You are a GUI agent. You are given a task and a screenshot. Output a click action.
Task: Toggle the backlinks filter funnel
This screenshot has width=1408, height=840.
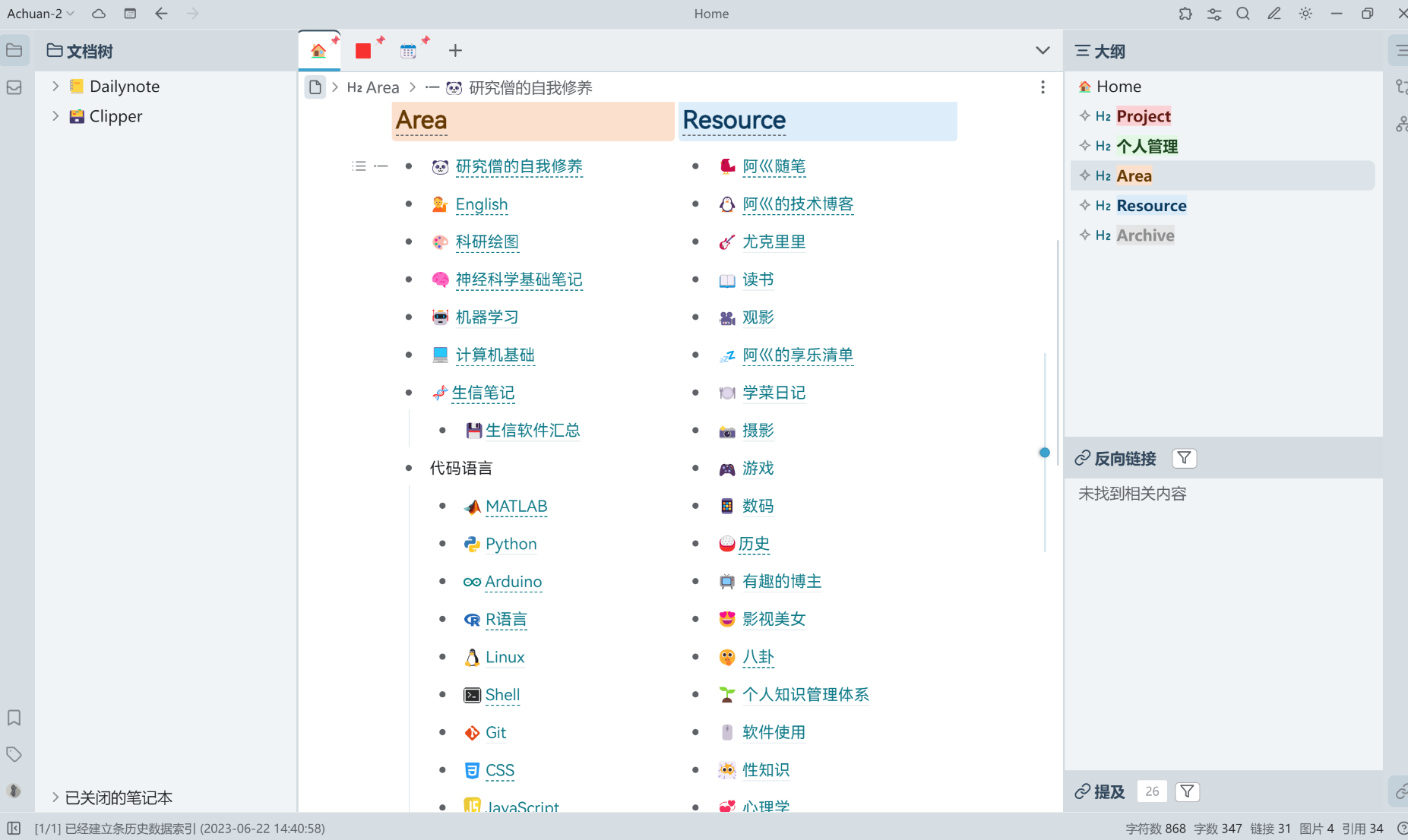pyautogui.click(x=1184, y=458)
